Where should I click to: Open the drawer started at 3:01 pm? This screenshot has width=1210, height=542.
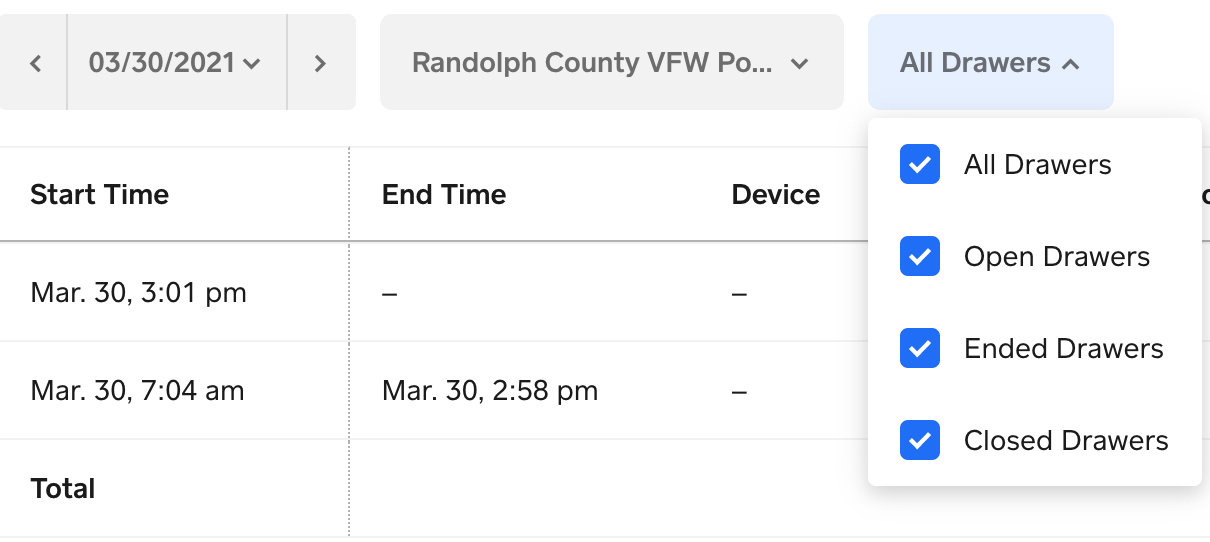[x=138, y=293]
